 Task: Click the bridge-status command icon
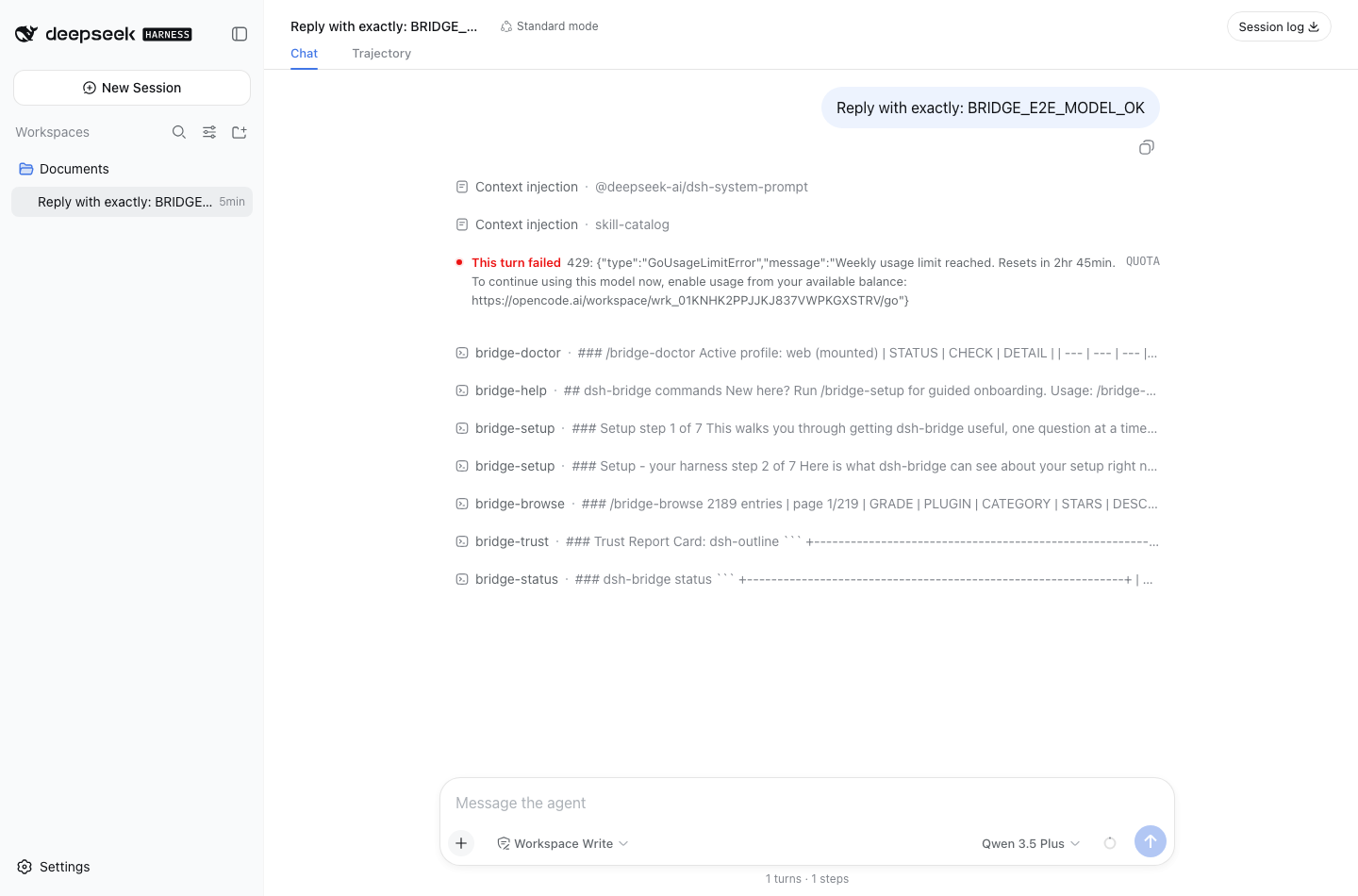coord(462,579)
